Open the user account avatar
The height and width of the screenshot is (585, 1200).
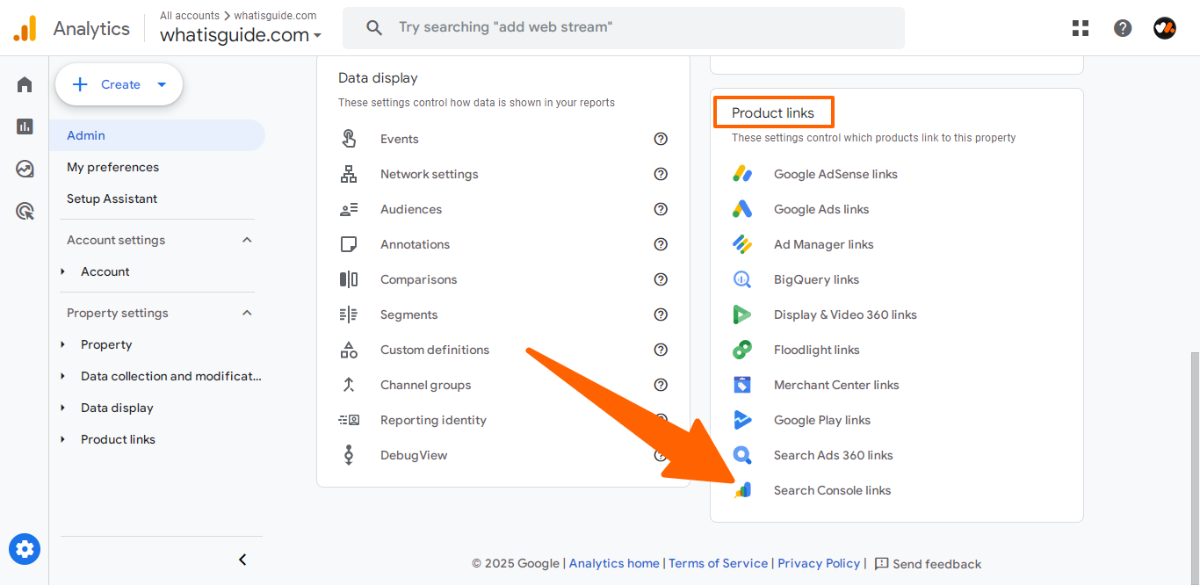click(1164, 28)
